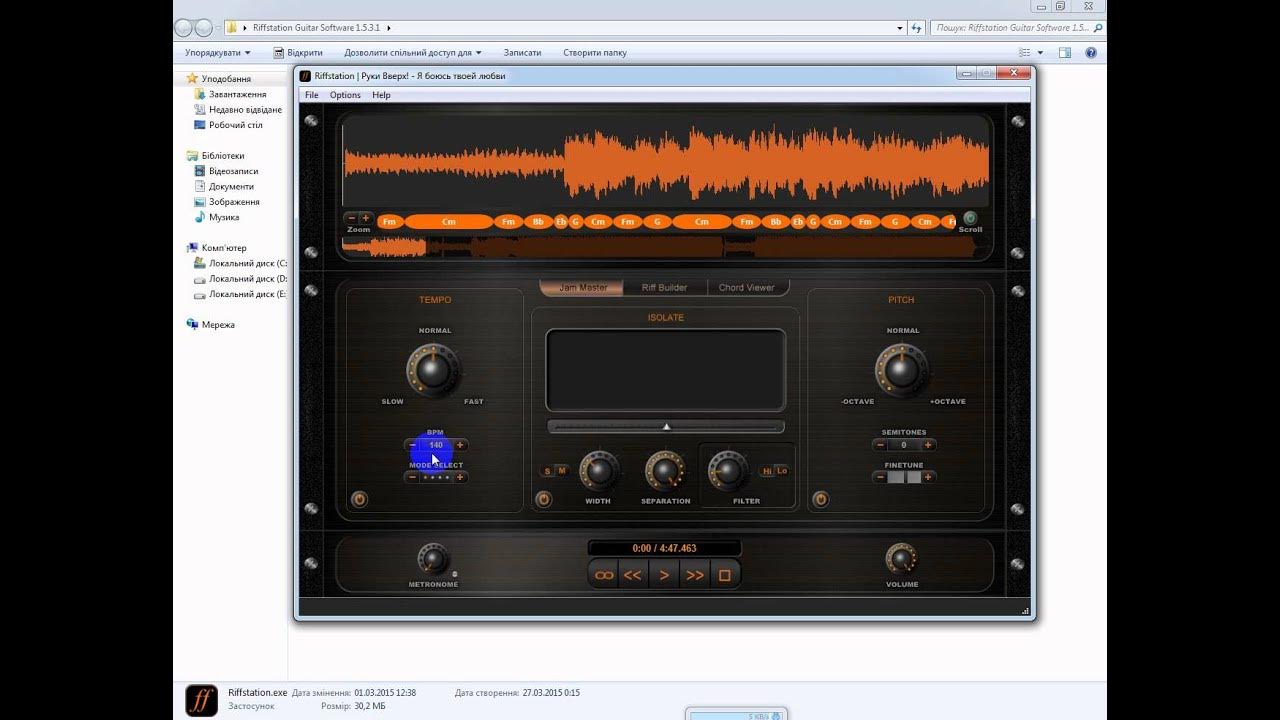Toggle the Isolate section power button
This screenshot has width=1280, height=720.
pos(543,499)
